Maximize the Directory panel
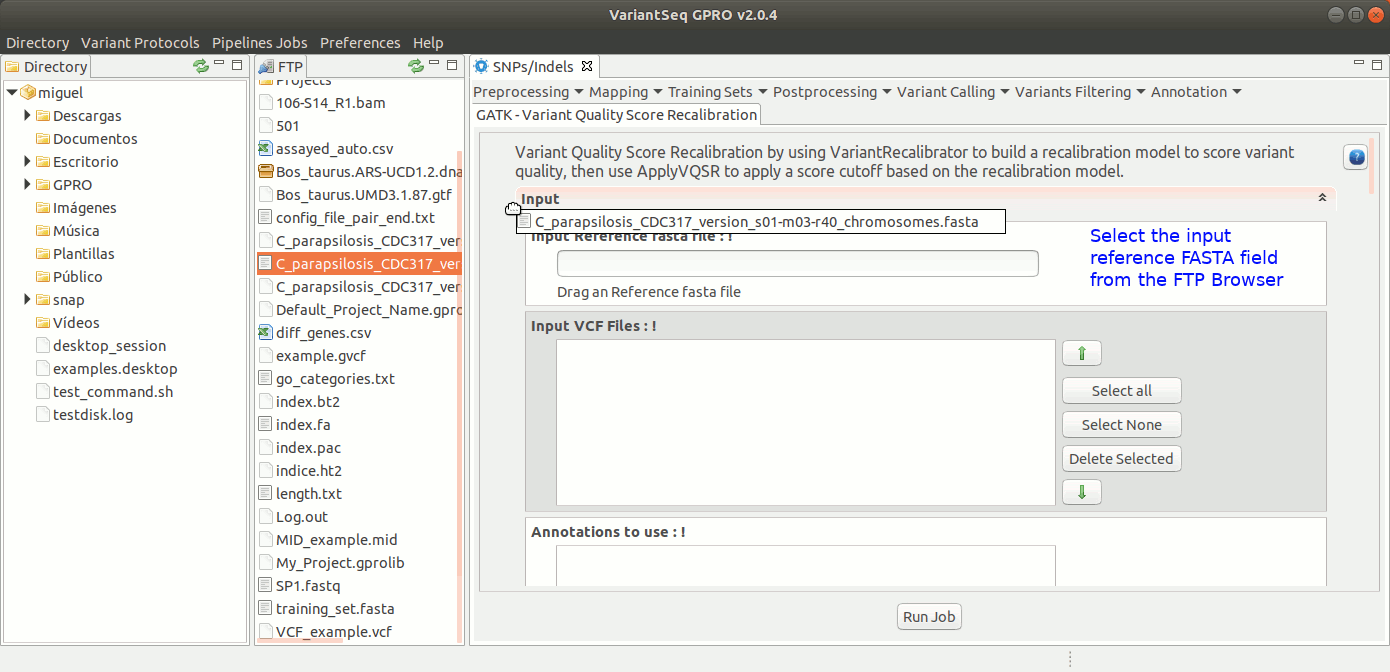1390x672 pixels. [237, 65]
